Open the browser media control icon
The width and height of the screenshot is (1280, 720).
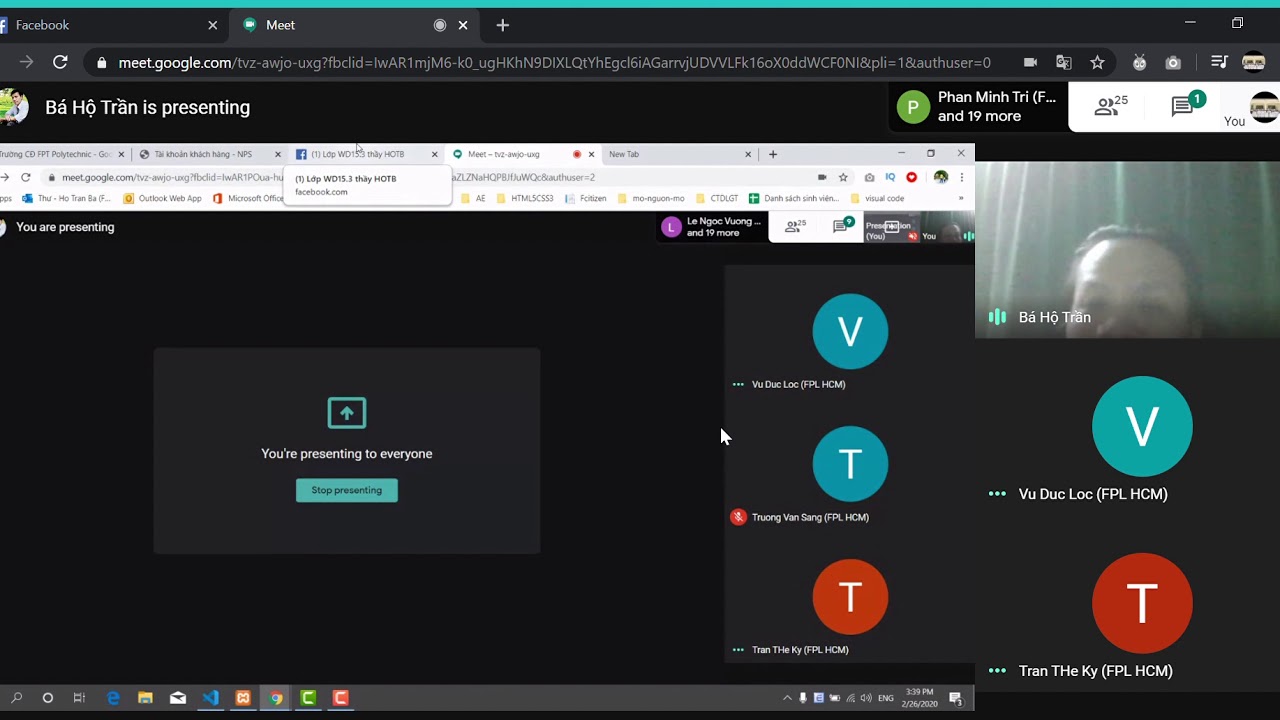pos(1219,62)
